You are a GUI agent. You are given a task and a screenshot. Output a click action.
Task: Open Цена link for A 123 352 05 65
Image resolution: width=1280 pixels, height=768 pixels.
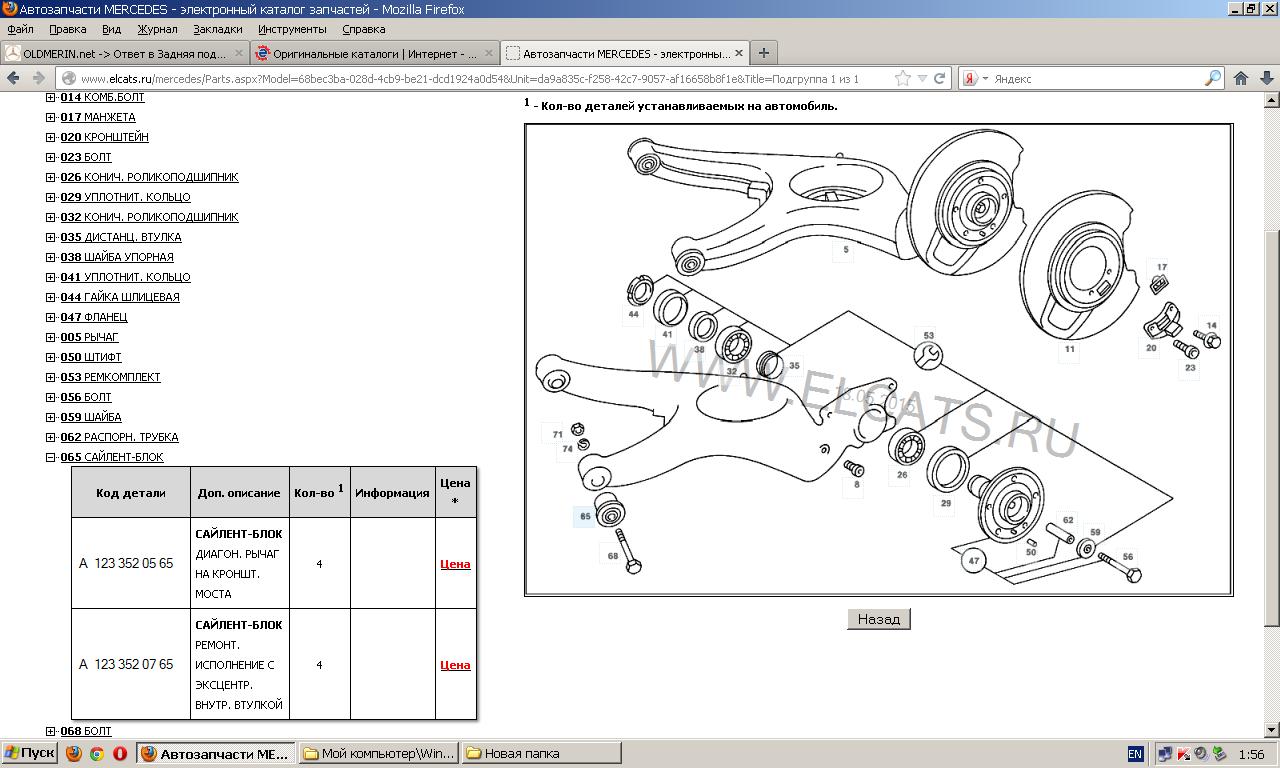click(455, 564)
